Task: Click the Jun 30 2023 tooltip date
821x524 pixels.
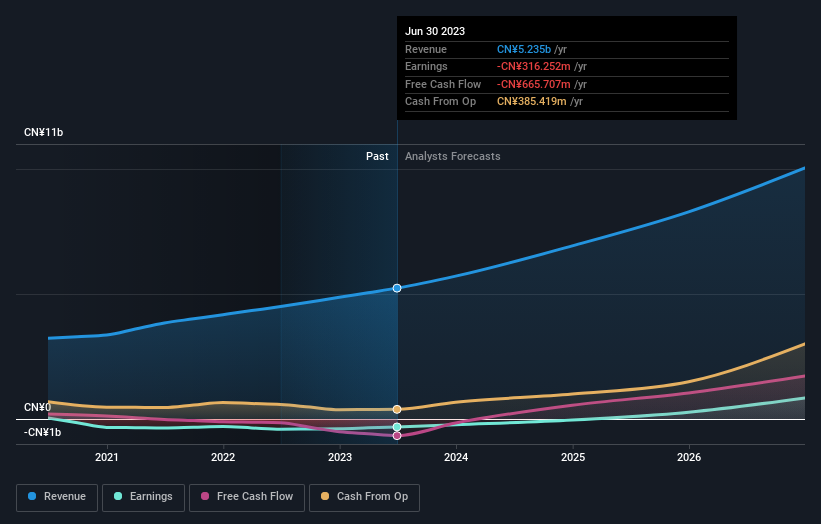Action: point(435,31)
